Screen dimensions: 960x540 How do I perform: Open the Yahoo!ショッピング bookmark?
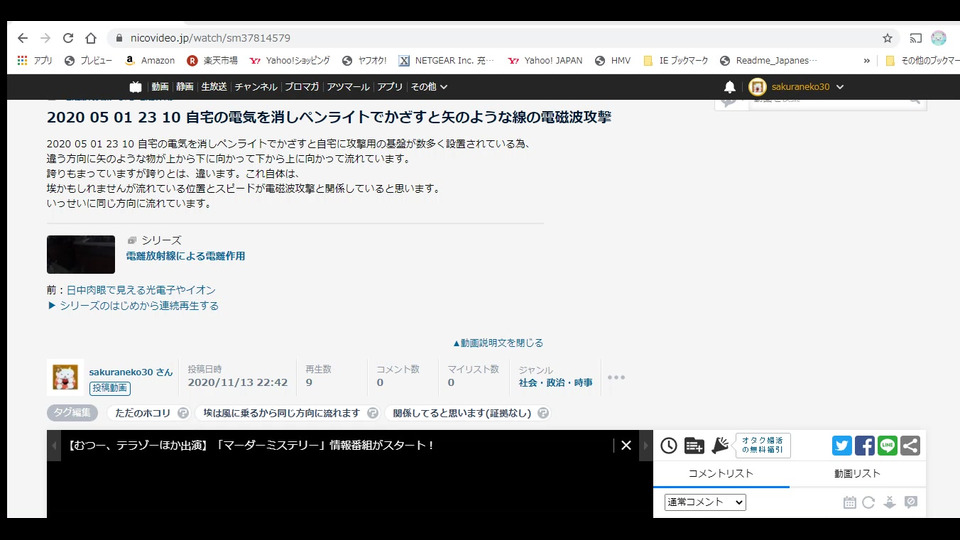pyautogui.click(x=290, y=61)
